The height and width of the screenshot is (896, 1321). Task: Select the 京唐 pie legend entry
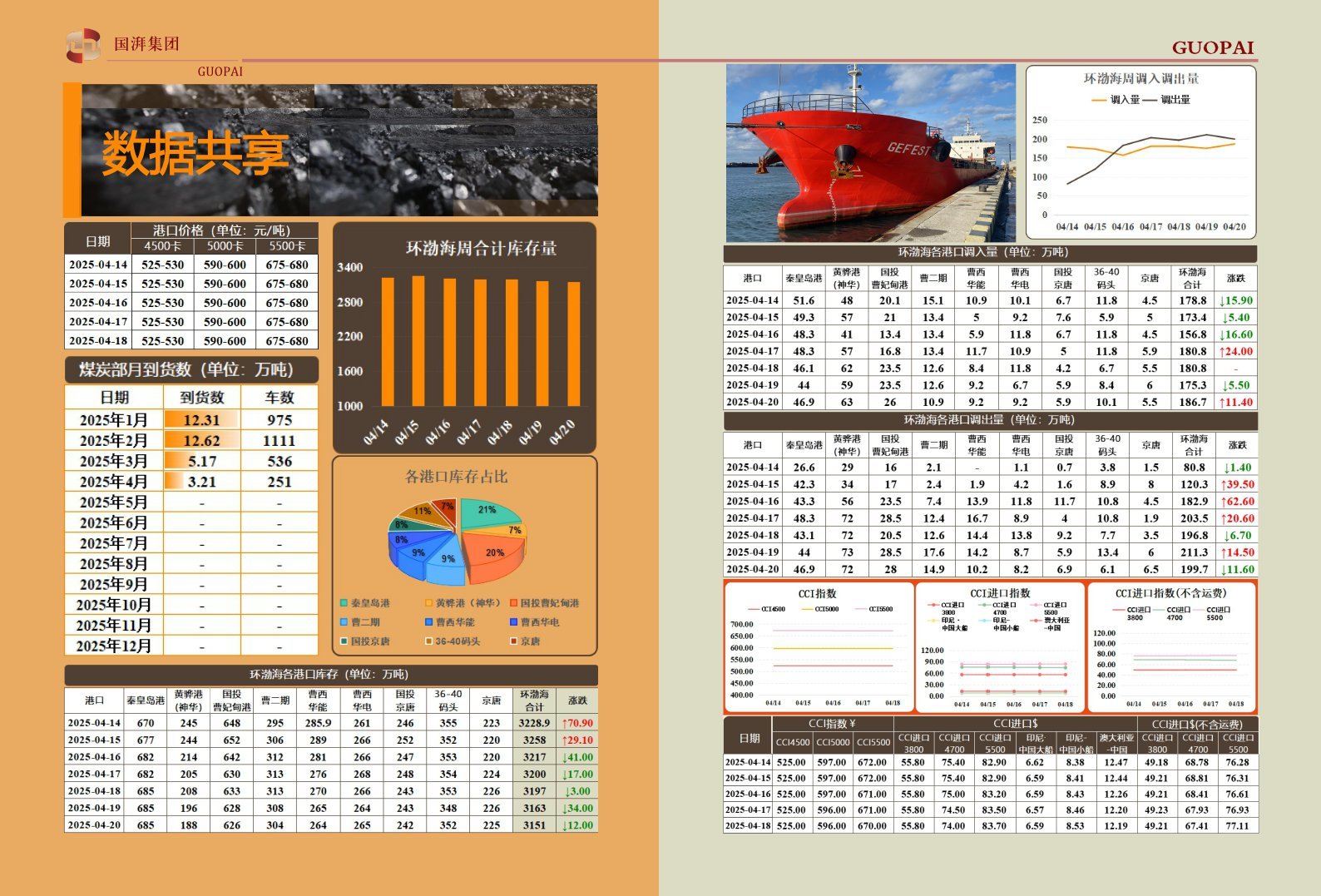(x=525, y=641)
